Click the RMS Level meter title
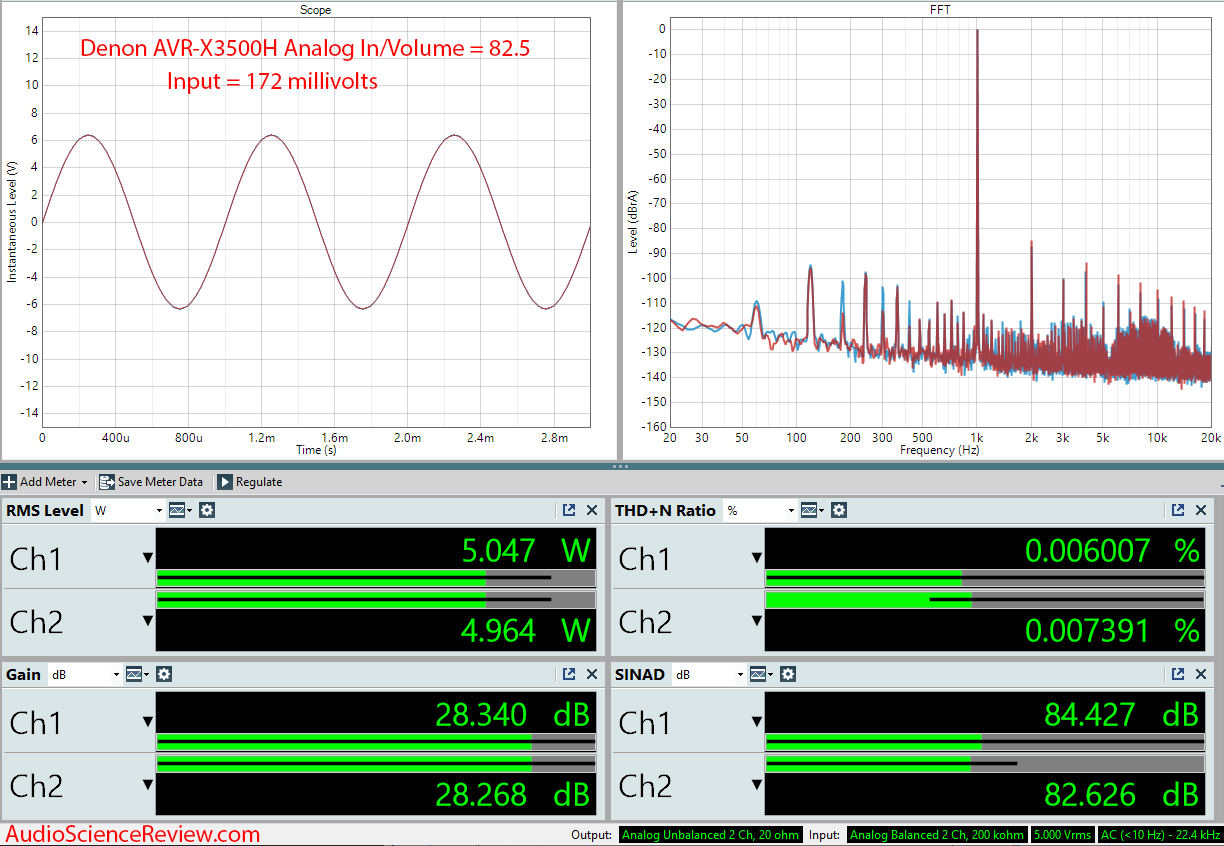The width and height of the screenshot is (1224, 846). (x=45, y=510)
